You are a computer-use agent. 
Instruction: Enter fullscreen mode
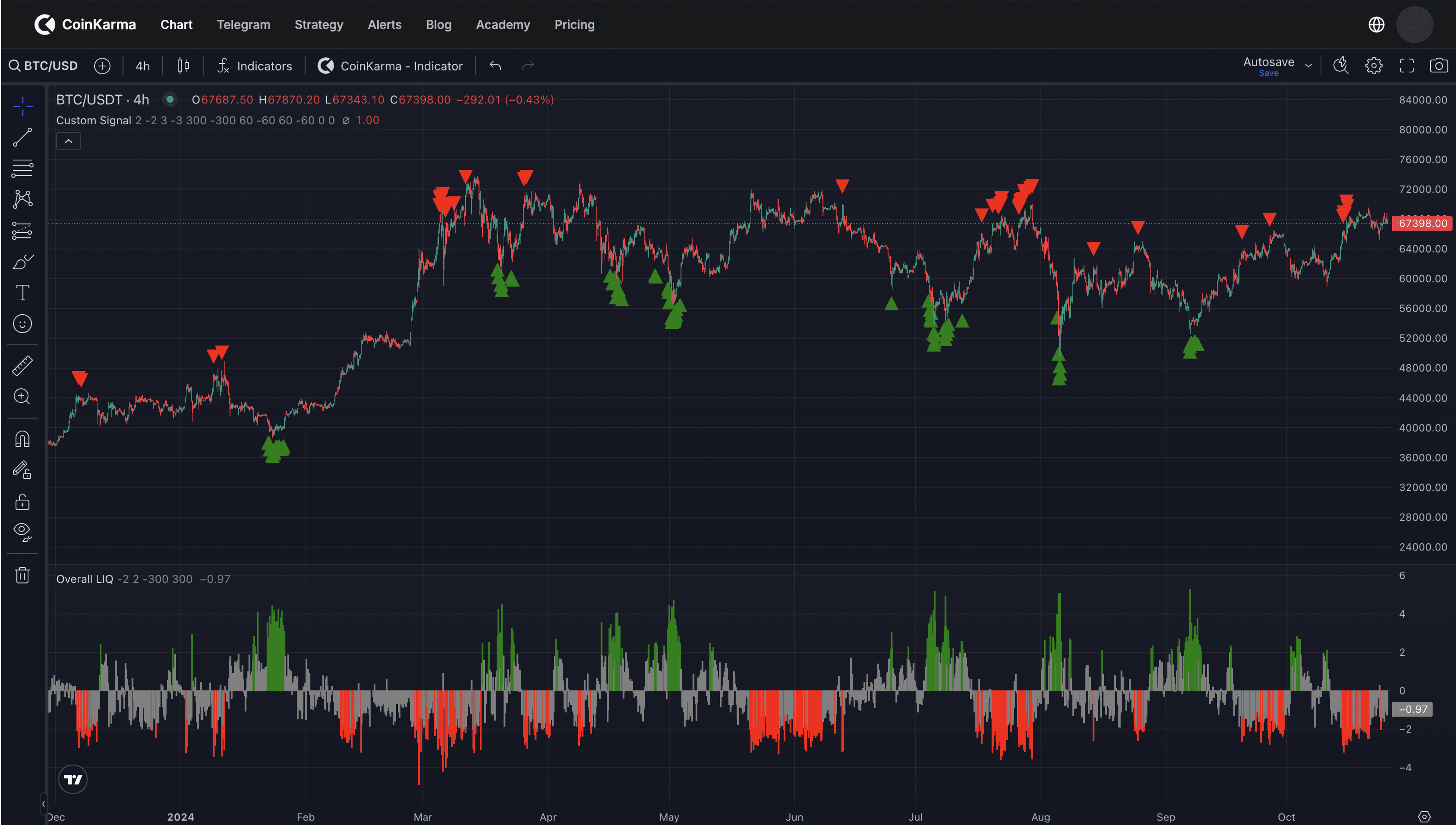1406,66
